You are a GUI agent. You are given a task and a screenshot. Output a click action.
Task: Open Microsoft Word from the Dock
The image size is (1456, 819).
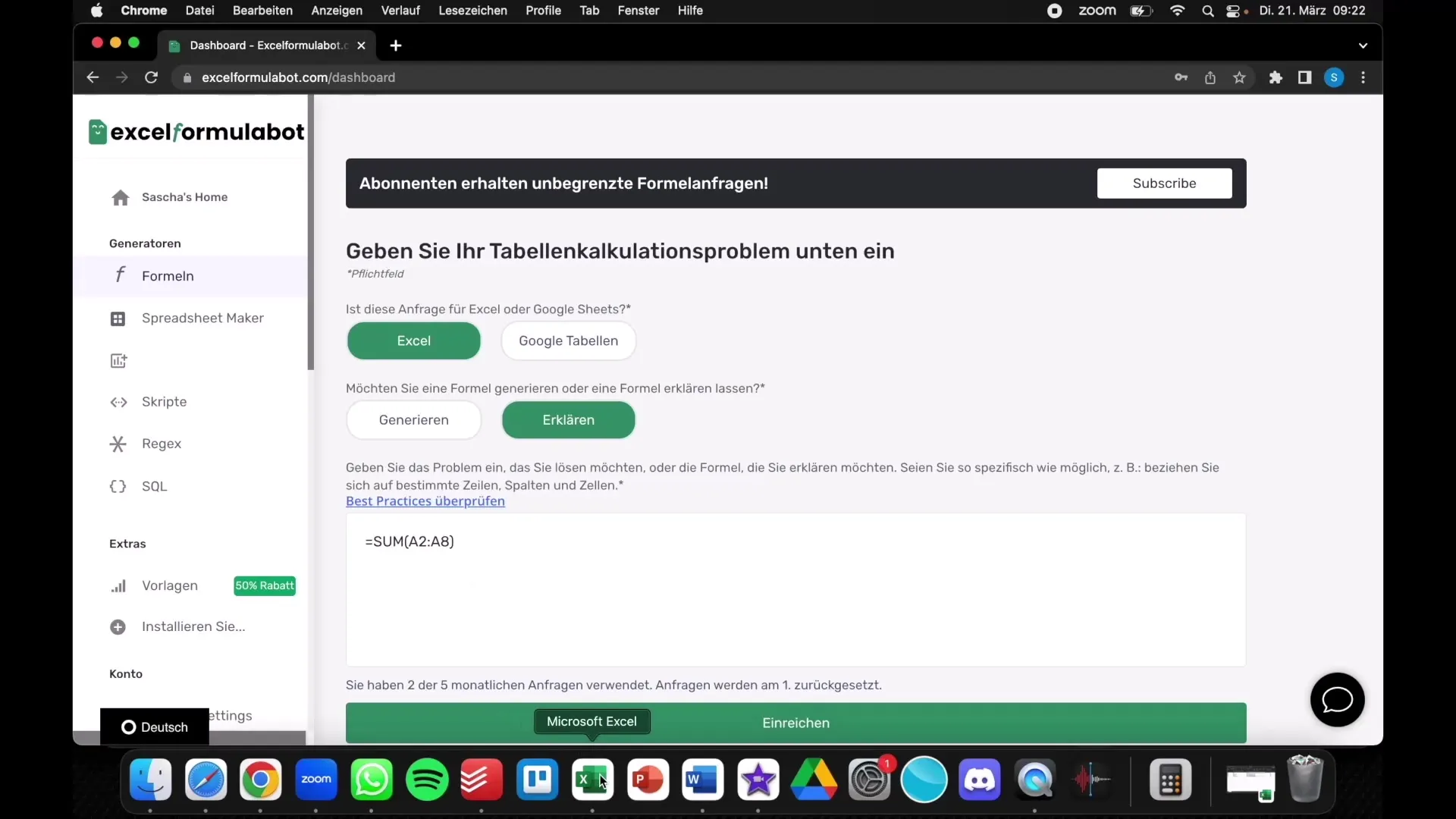click(x=703, y=780)
